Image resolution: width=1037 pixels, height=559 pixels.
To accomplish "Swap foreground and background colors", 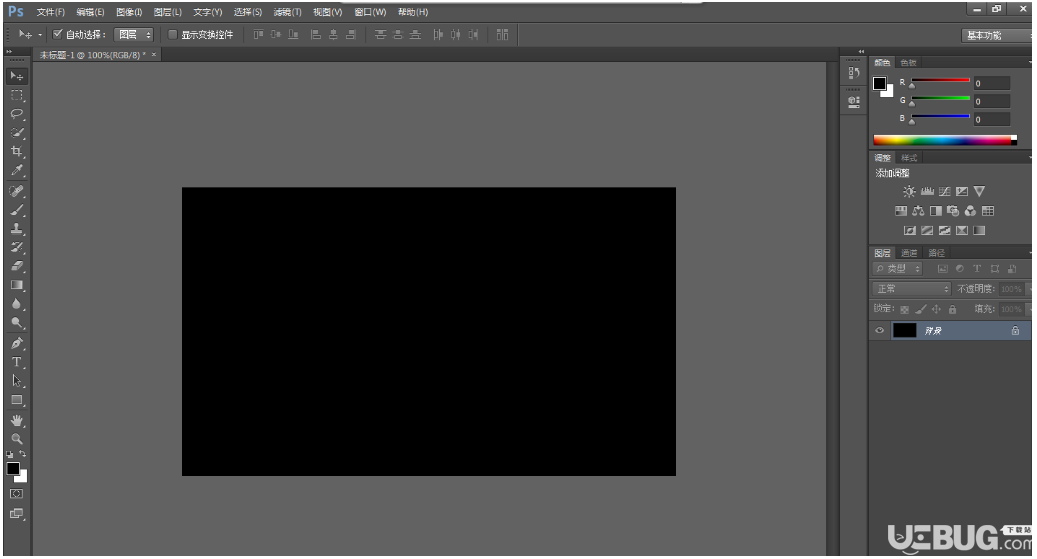I will (22, 454).
